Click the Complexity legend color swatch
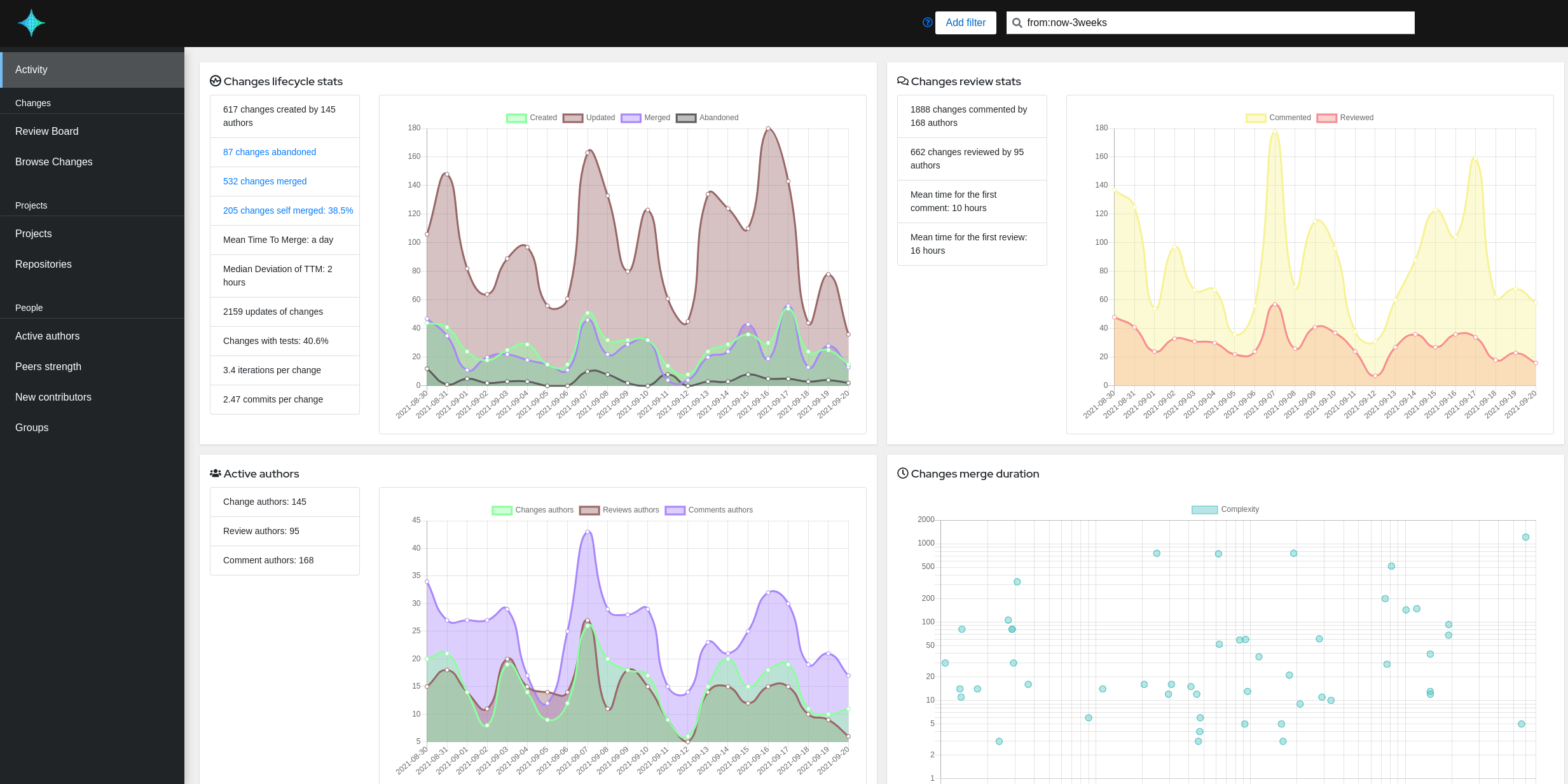 1204,509
